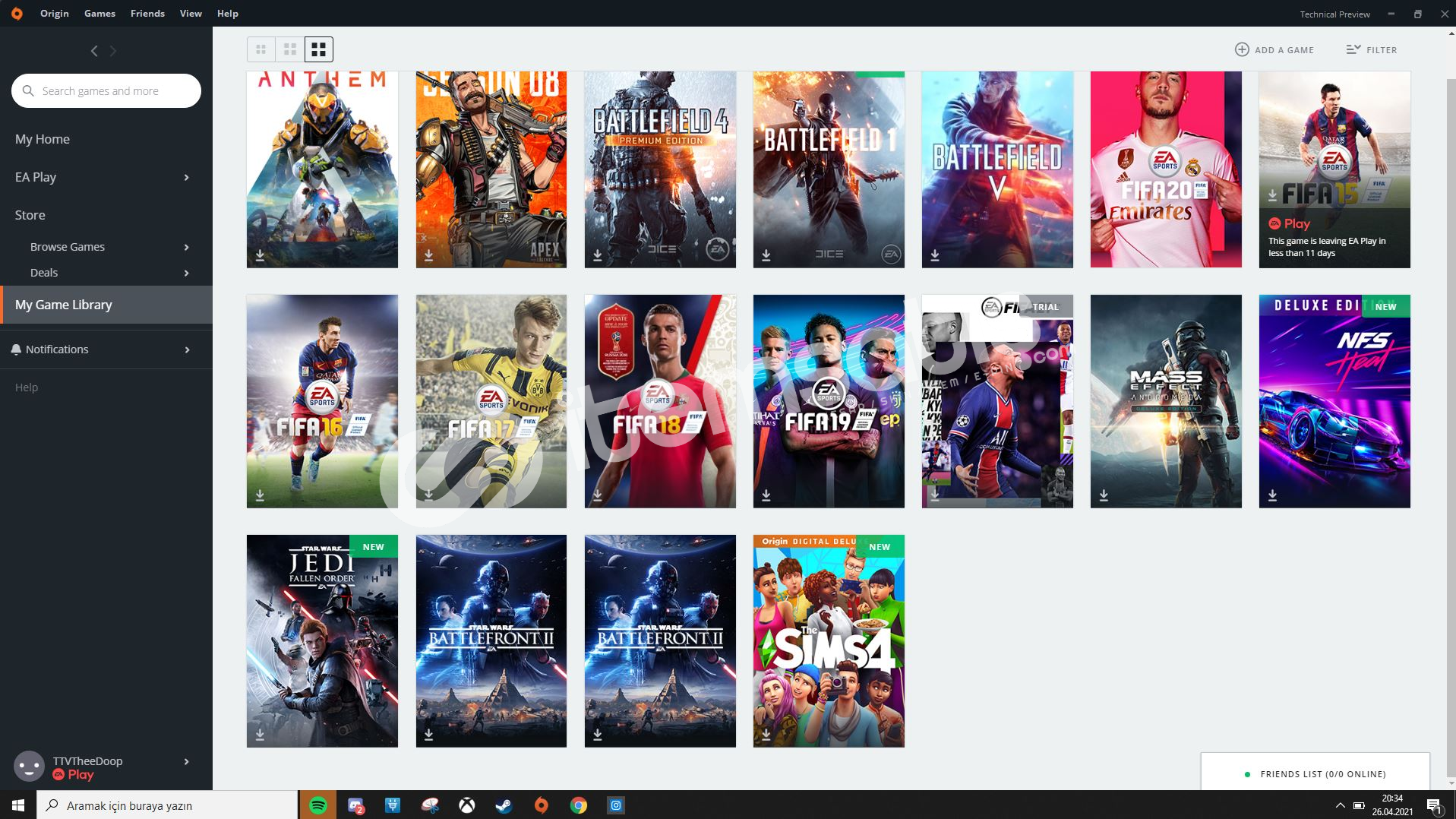The image size is (1456, 819).
Task: Go forward with the right arrow
Action: pos(113,51)
